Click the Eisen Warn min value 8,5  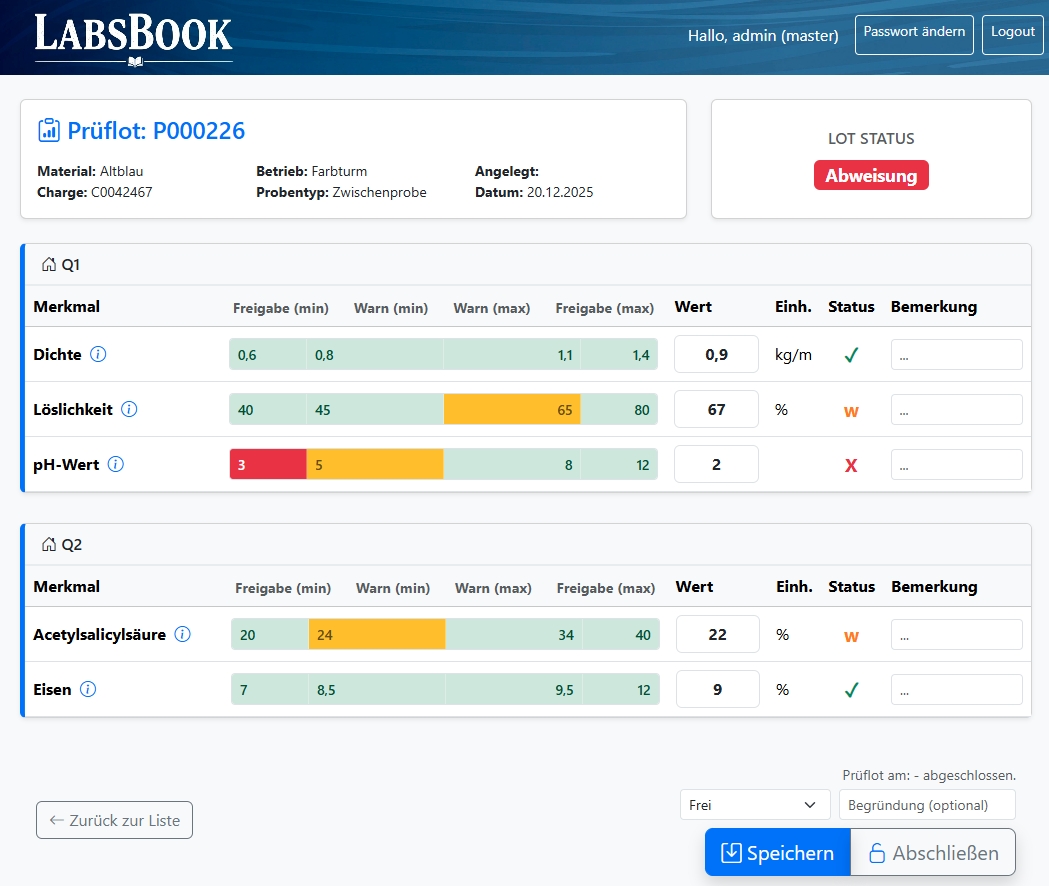pyautogui.click(x=326, y=689)
